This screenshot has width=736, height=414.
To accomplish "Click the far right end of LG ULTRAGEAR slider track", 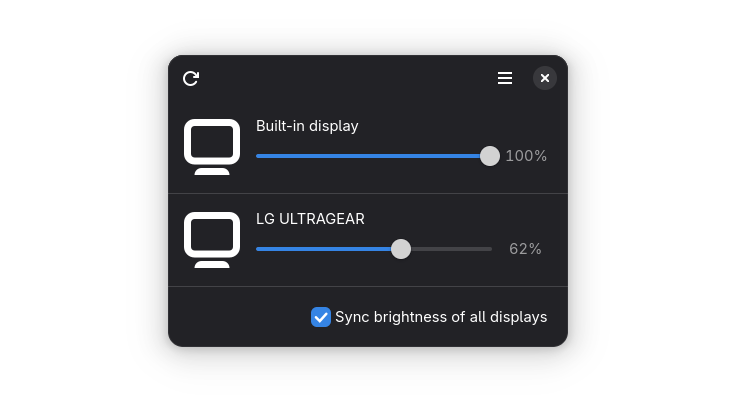I will tap(490, 249).
